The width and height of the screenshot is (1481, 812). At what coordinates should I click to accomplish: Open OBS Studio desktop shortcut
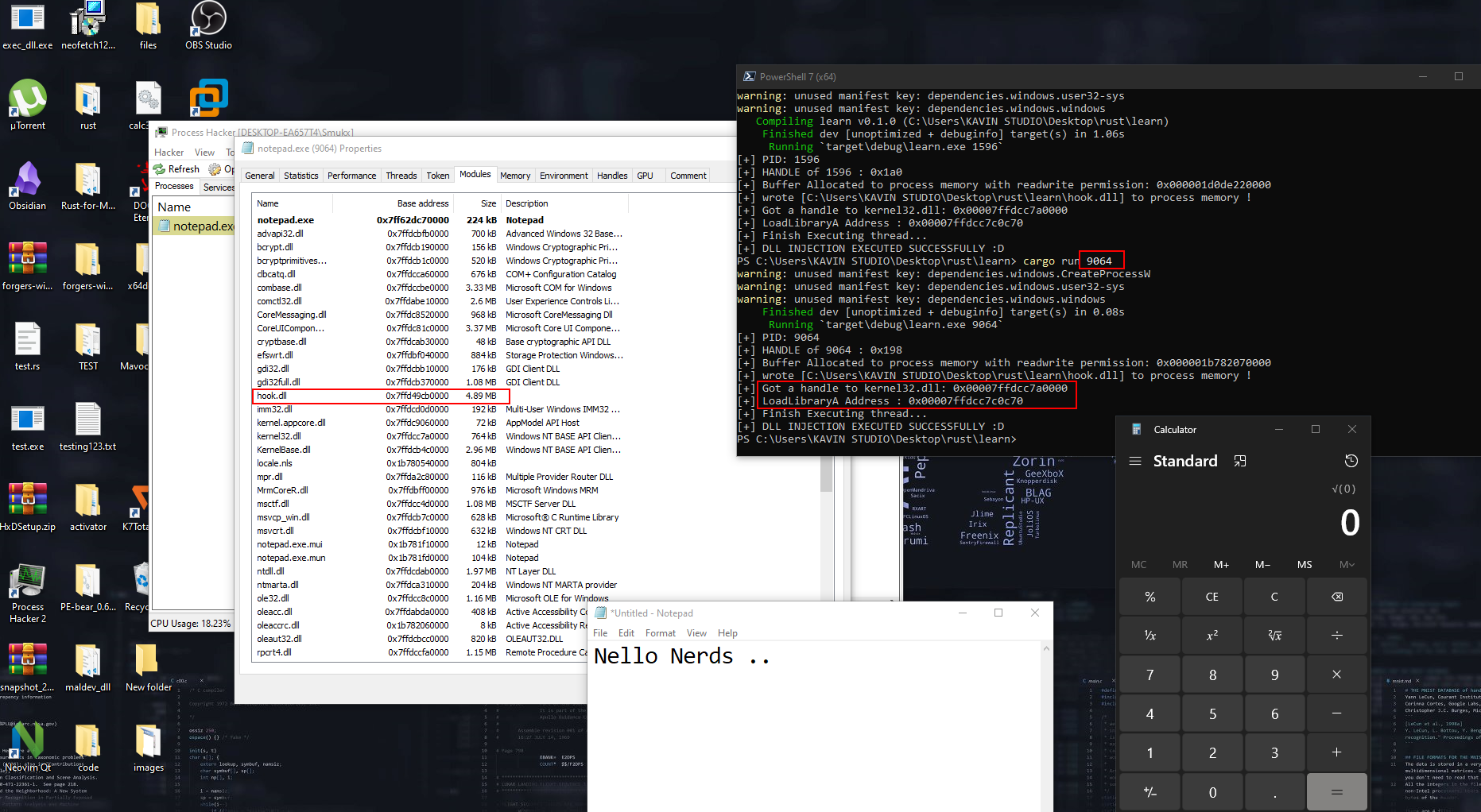pos(208,25)
